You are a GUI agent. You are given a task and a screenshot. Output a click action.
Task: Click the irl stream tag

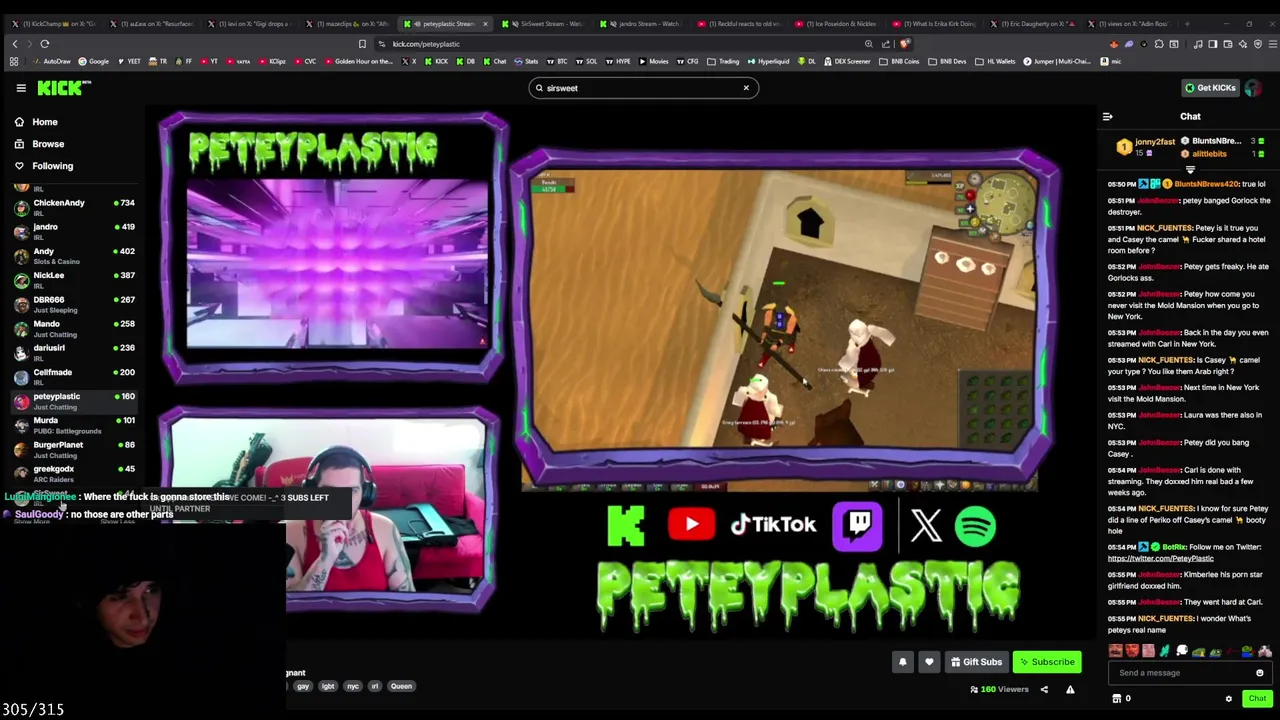coord(375,687)
